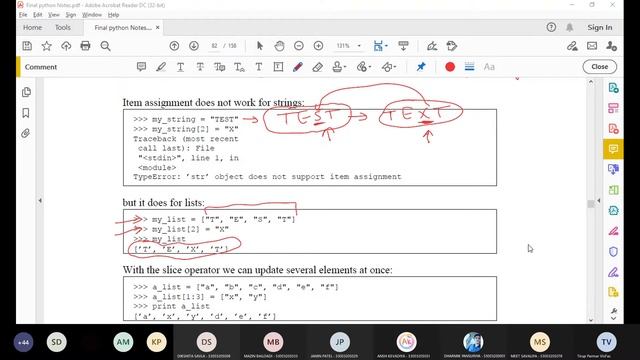Open the View menu
Image resolution: width=640 pixels, height=360 pixels.
pos(53,15)
